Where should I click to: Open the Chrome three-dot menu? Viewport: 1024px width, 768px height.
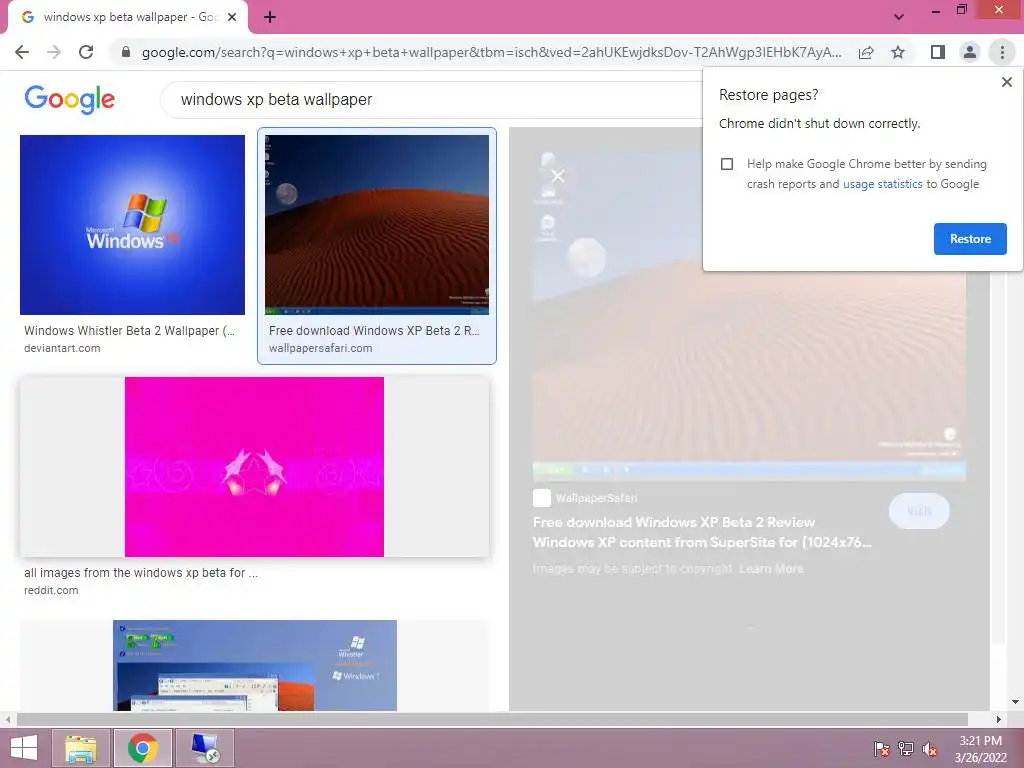[x=1002, y=52]
